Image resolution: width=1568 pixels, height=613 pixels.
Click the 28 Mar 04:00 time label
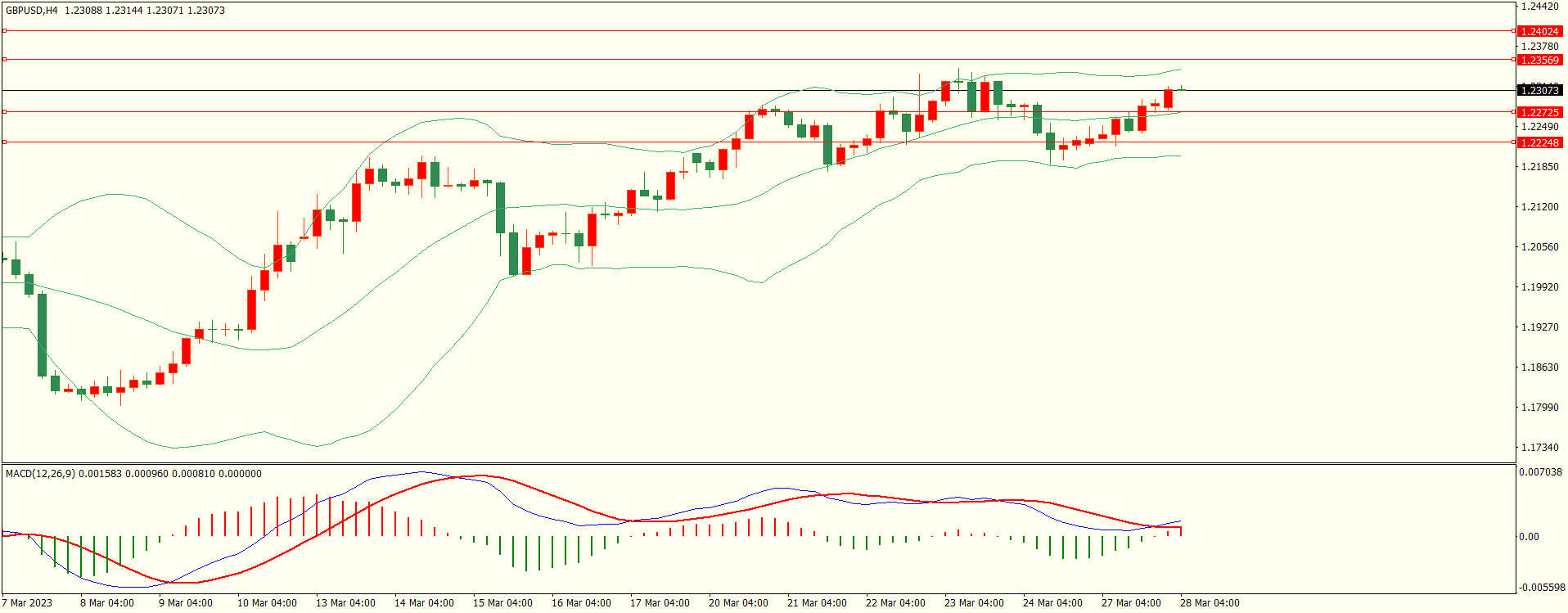pos(1210,603)
